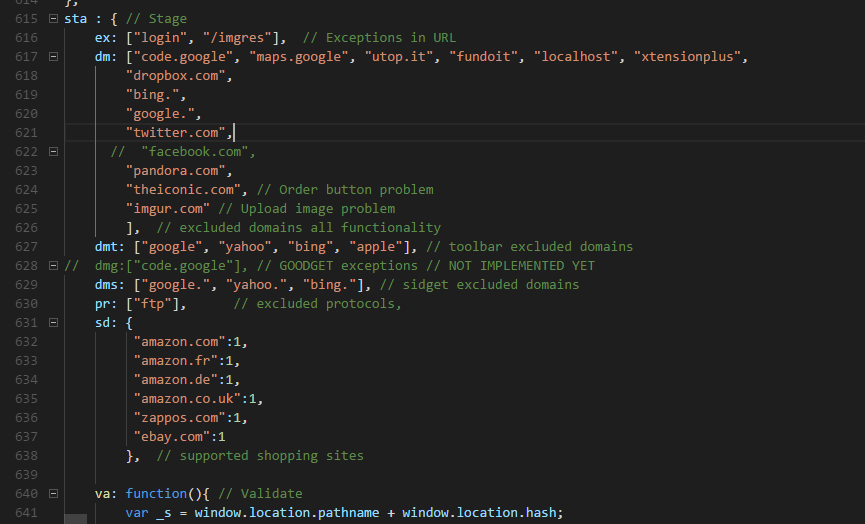Click the "code.google" string on line 617
Viewport: 865px width, 524px height.
[x=184, y=57]
